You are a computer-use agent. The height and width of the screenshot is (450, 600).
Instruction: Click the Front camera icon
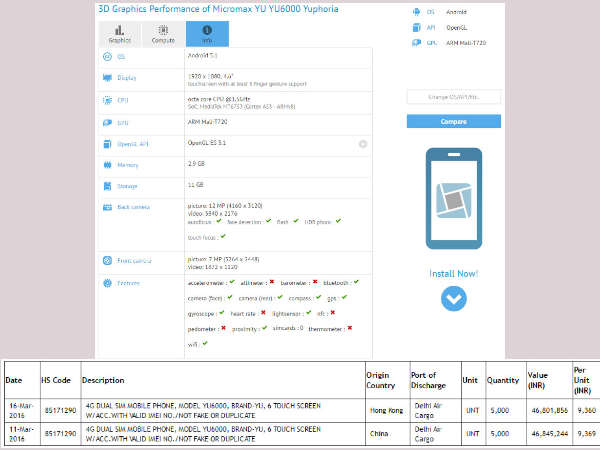pos(107,261)
